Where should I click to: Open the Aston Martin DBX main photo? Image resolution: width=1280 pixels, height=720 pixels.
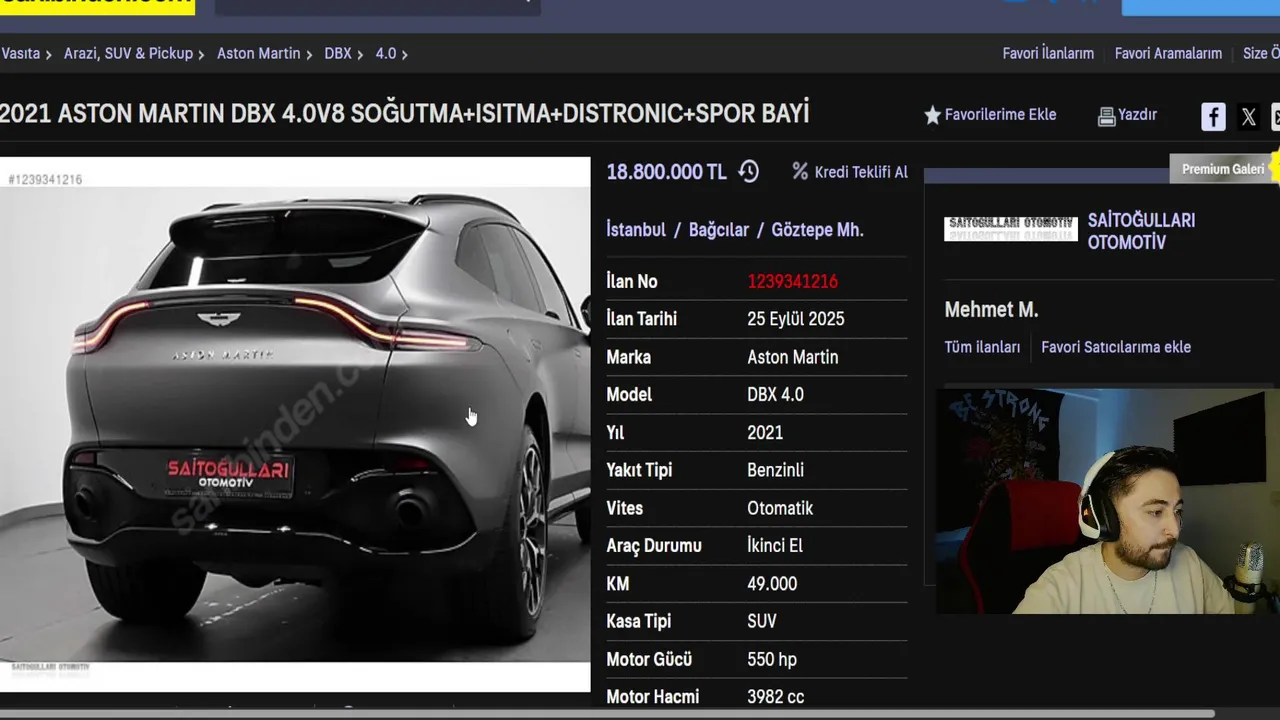click(x=295, y=424)
